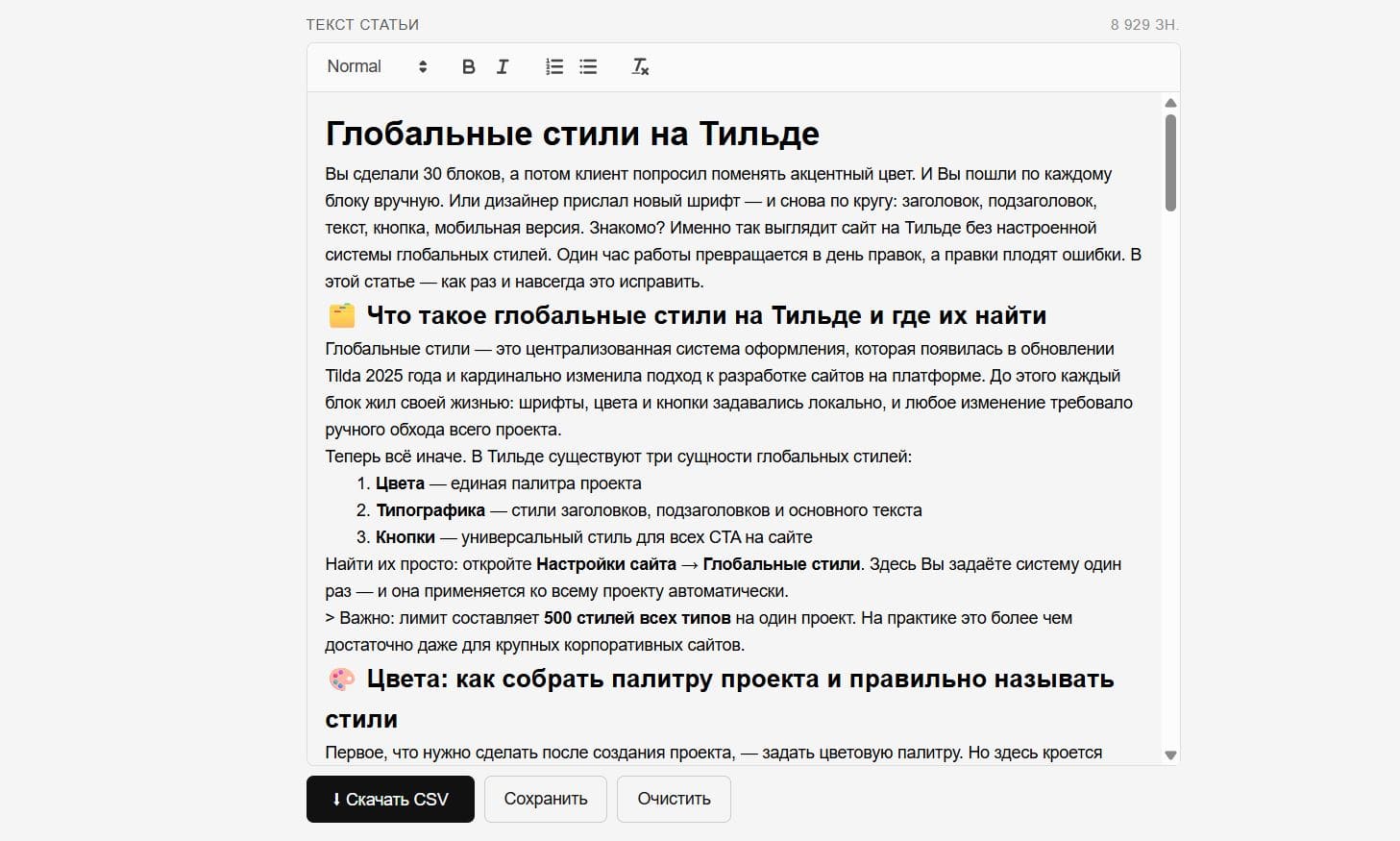Click the paragraph starting Вы сделали 30 блоков

(x=733, y=228)
